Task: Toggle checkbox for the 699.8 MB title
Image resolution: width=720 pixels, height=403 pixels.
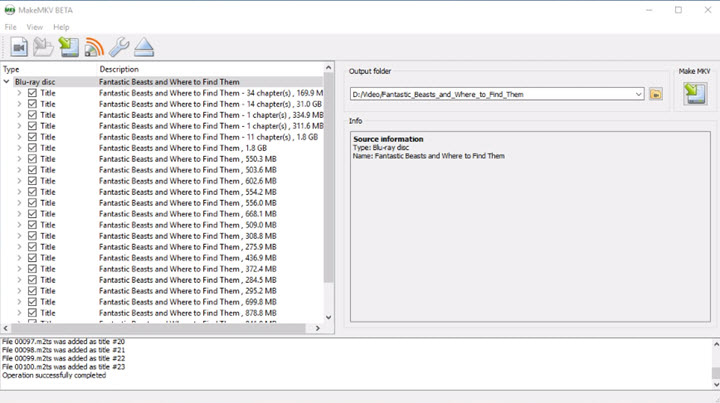Action: [32, 302]
